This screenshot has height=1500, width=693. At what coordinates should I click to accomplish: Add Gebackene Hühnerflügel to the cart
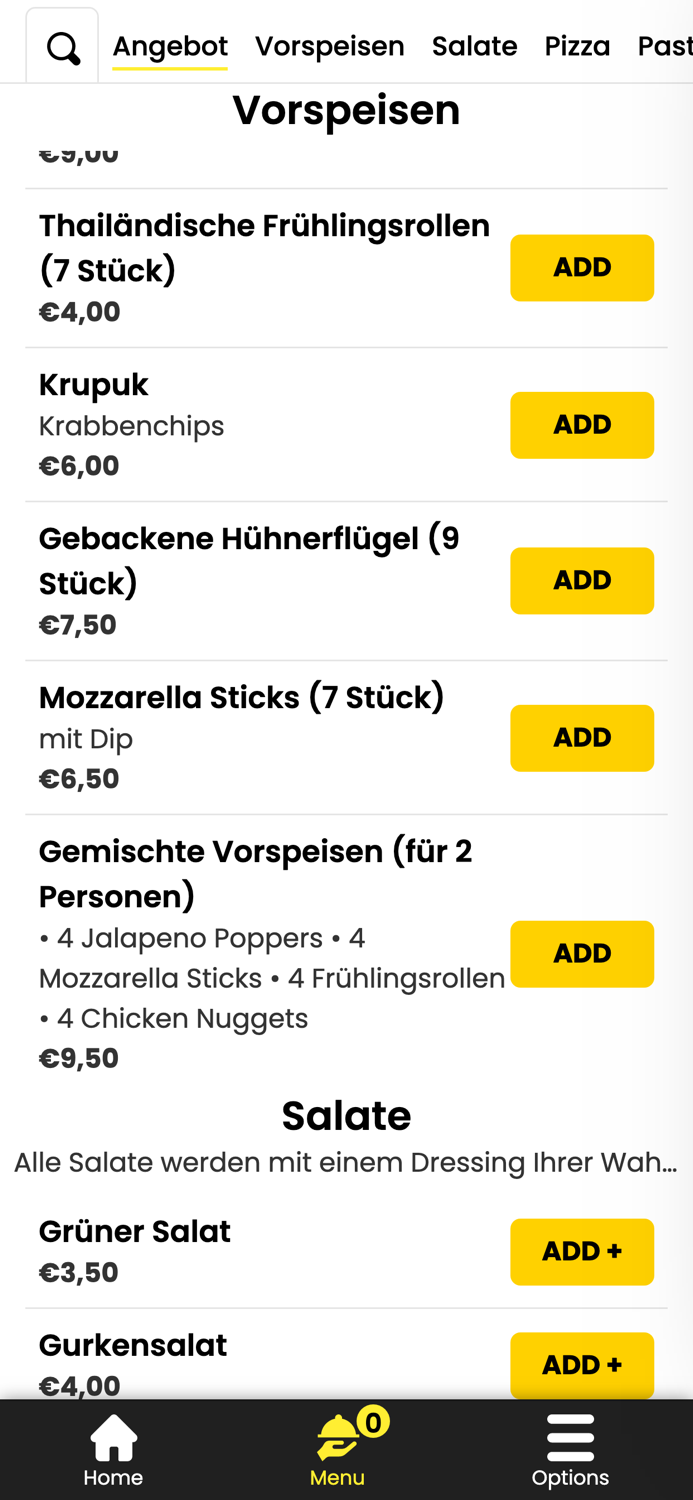pyautogui.click(x=581, y=581)
